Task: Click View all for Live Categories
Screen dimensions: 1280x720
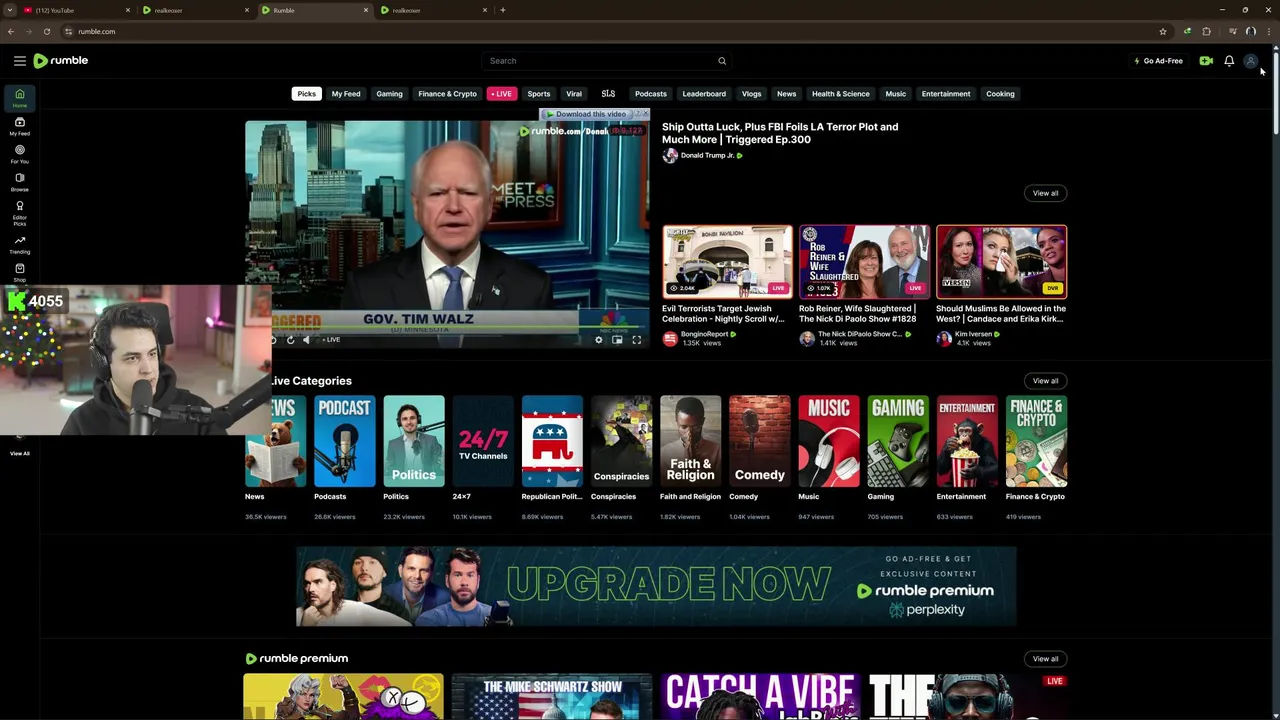Action: (1045, 381)
